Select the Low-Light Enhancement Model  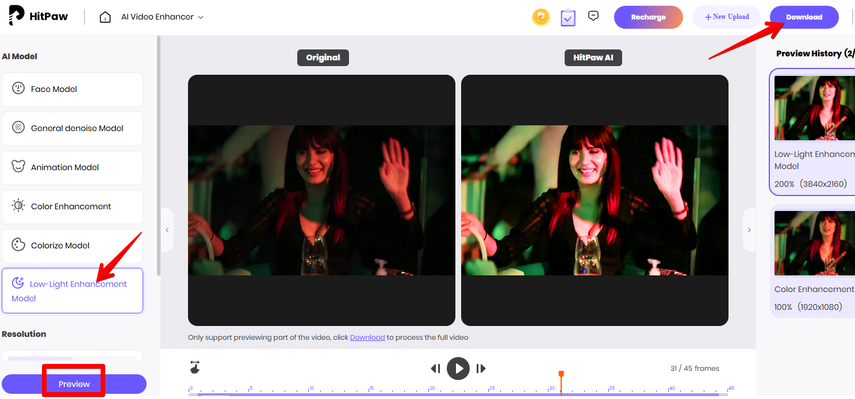(x=73, y=291)
